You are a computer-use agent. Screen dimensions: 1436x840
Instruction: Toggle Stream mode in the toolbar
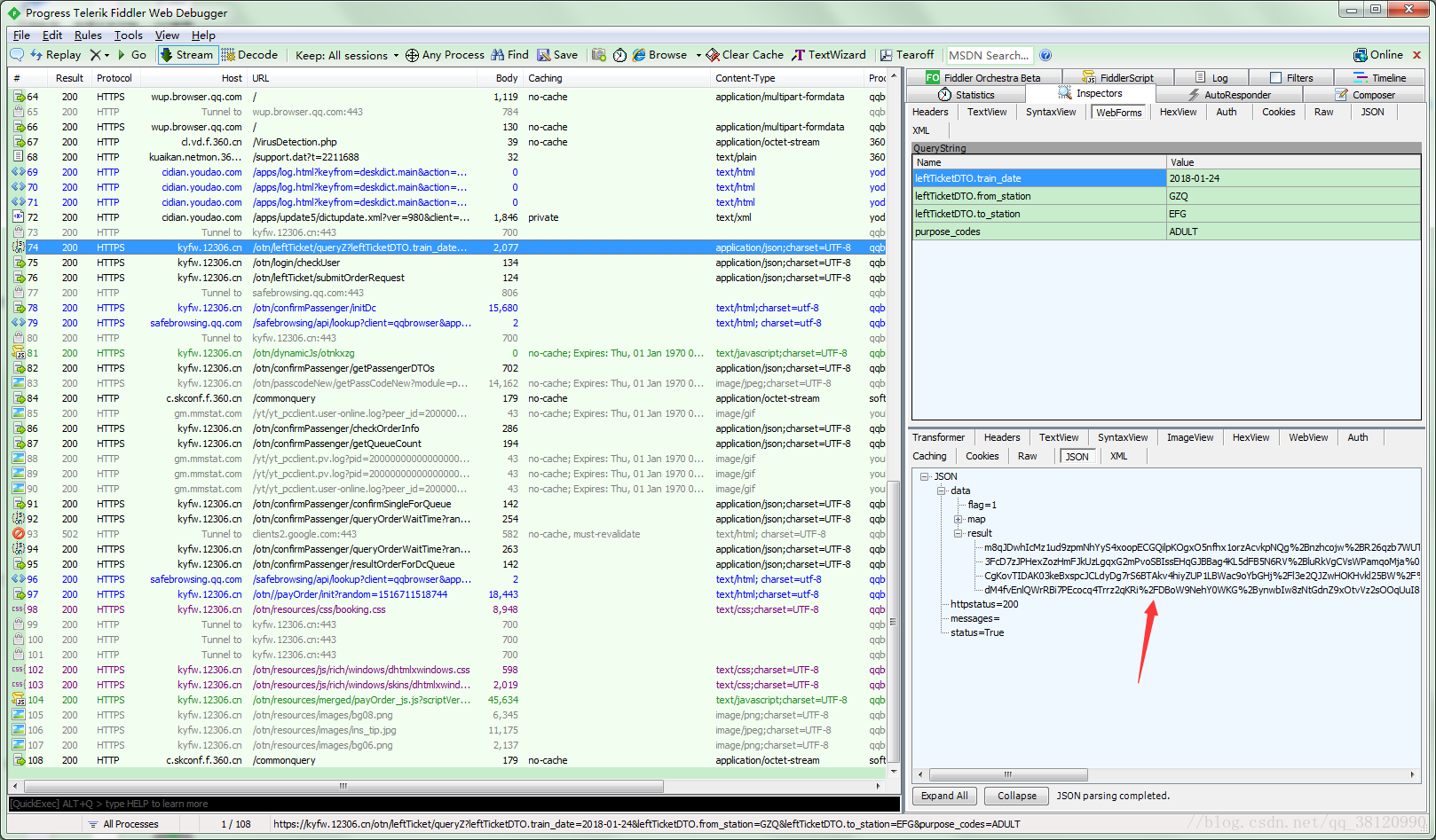click(x=187, y=55)
